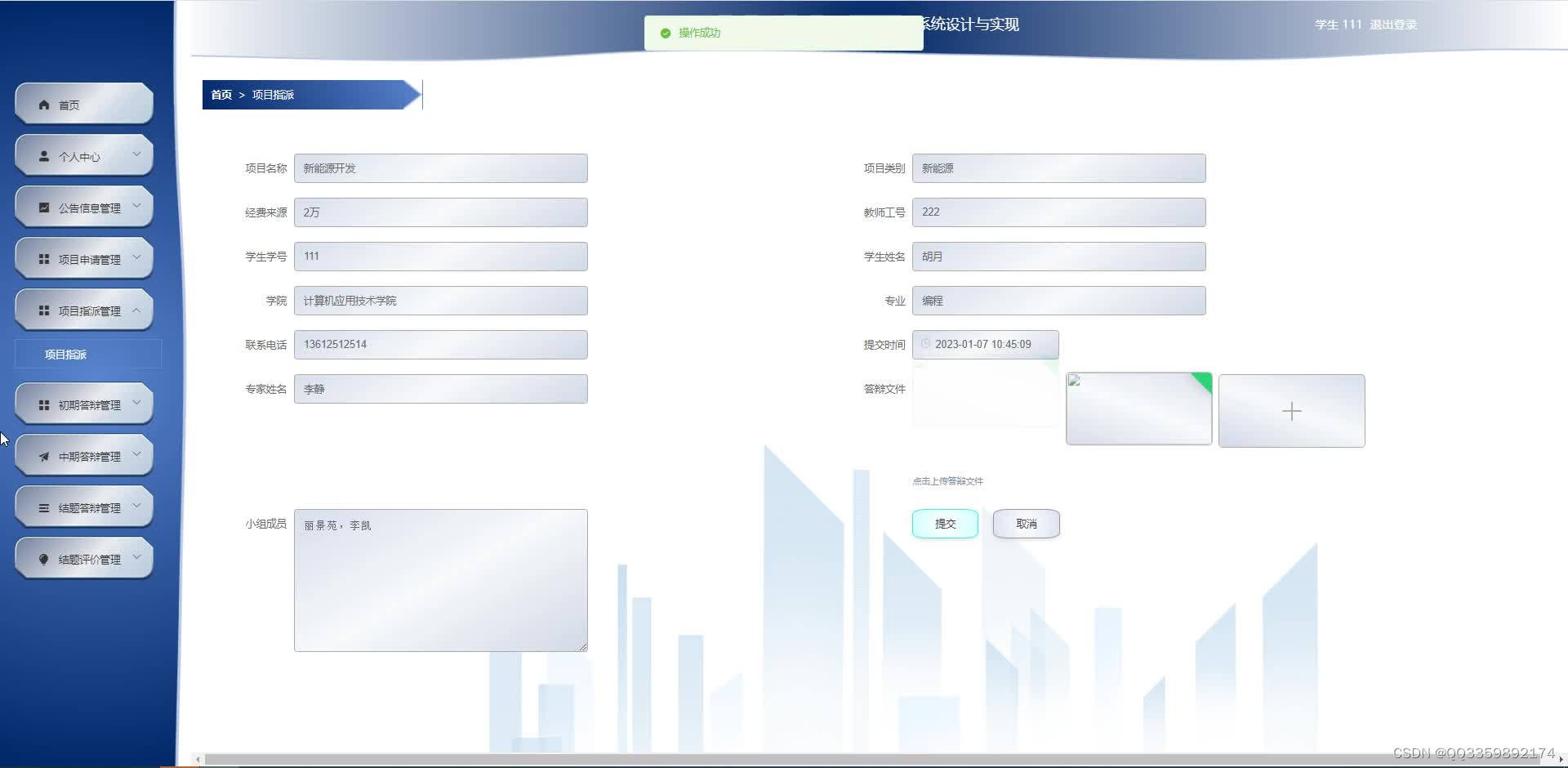This screenshot has height=768, width=1568.
Task: Click the home icon in sidebar
Action: tap(44, 105)
